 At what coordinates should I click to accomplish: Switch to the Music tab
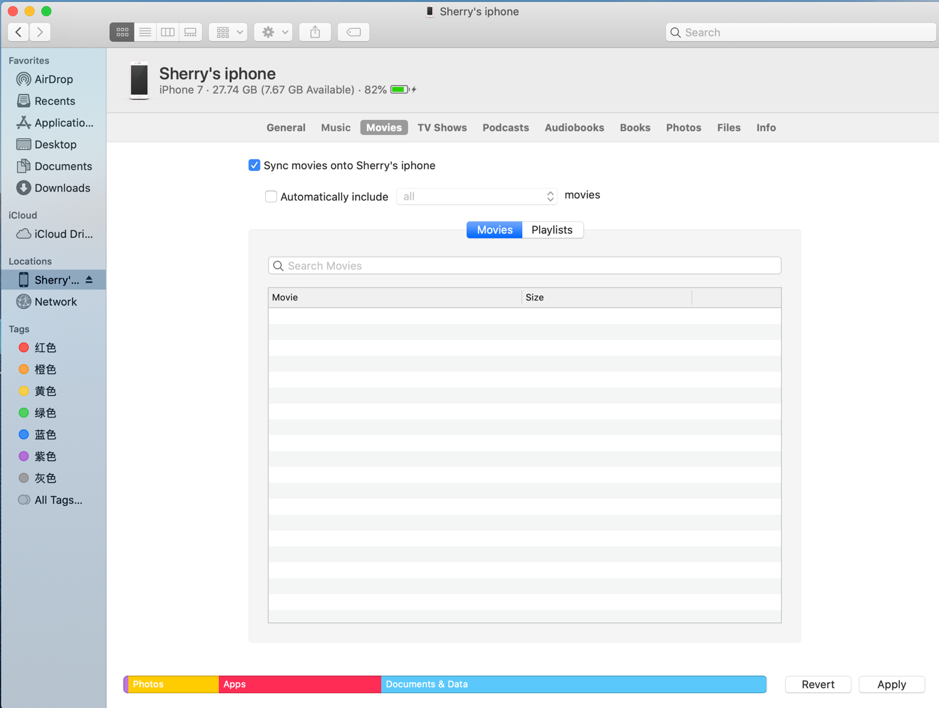click(x=335, y=128)
